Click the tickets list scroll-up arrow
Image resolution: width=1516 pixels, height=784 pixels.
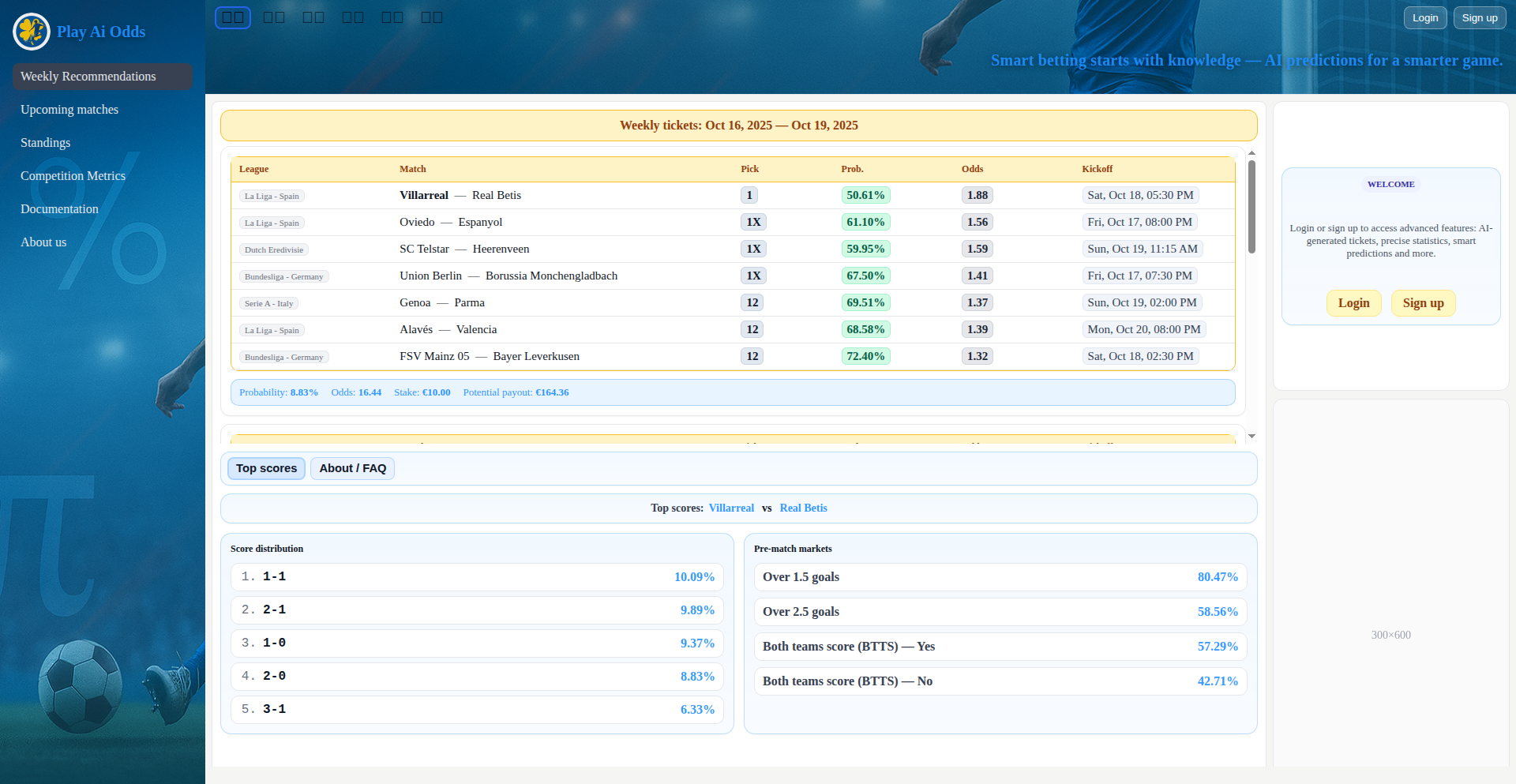point(1251,153)
